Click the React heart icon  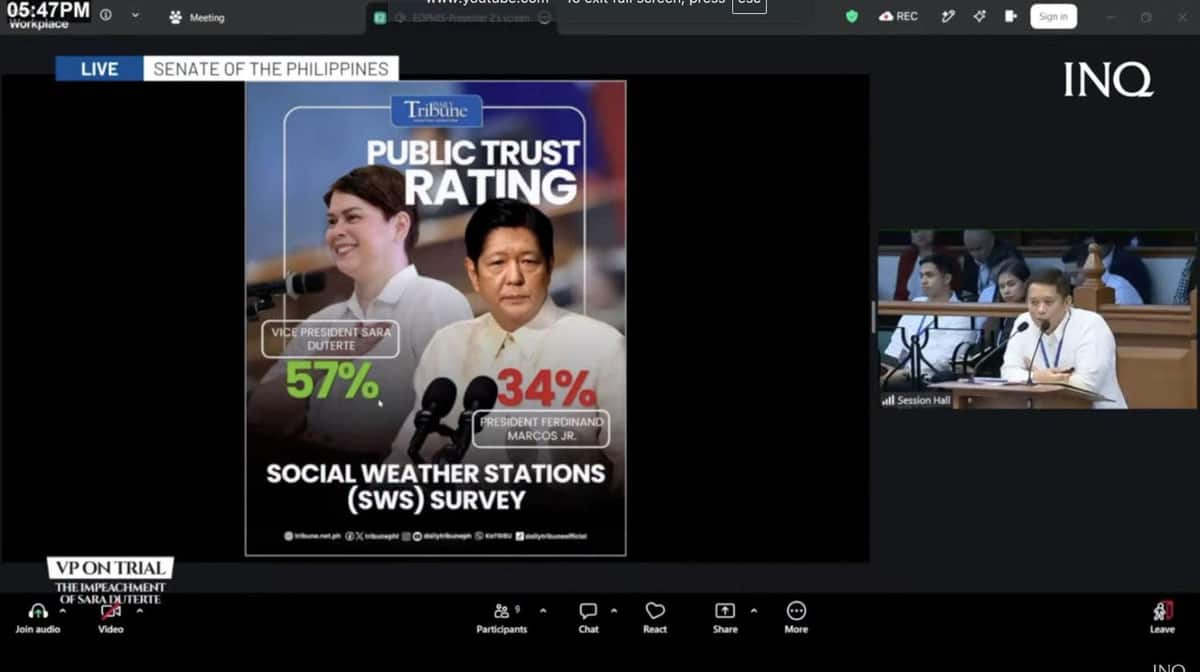point(655,611)
